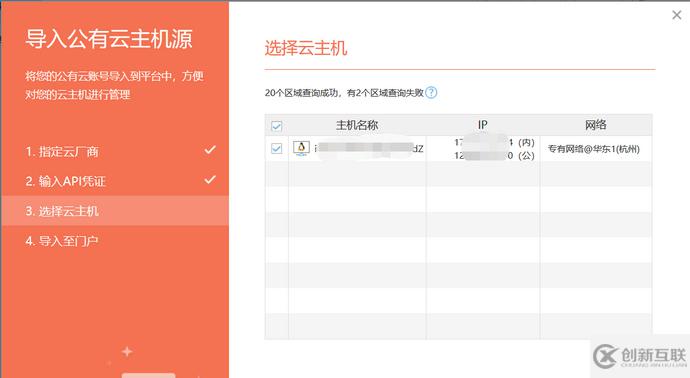The height and width of the screenshot is (378, 690).
Task: Toggle the select-all checkbox in table header
Action: 276,126
